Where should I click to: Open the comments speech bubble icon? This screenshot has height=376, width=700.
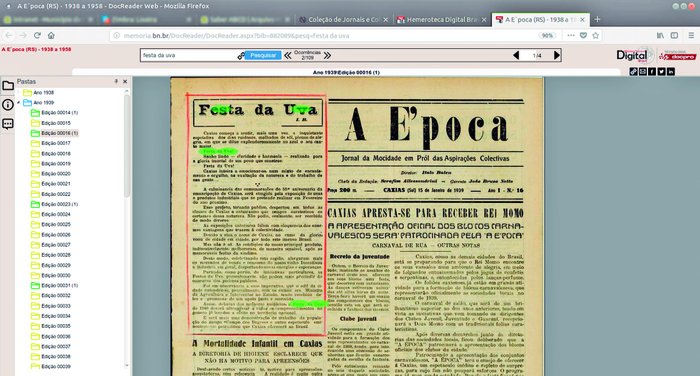click(8, 124)
